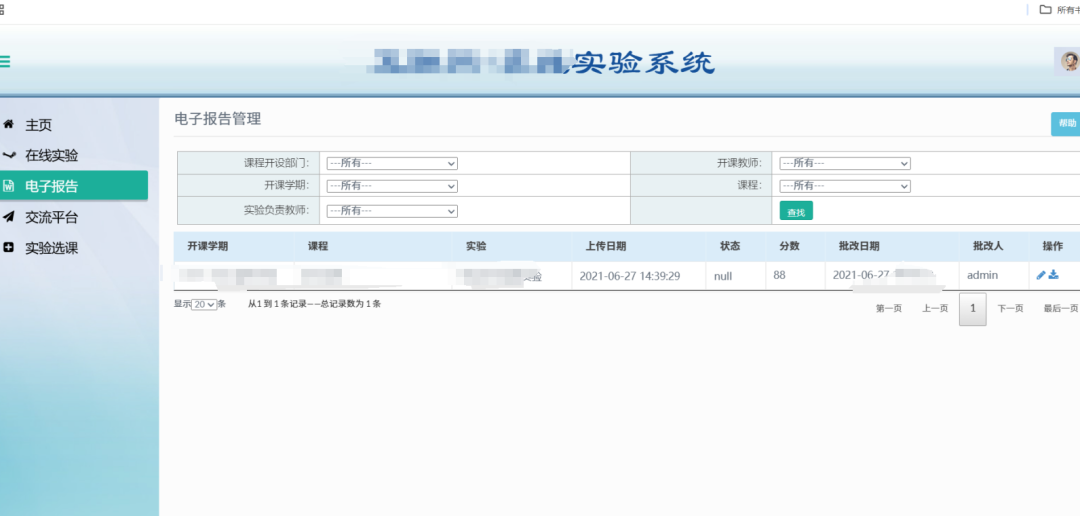Expand the 课程开设部门 dropdown
The height and width of the screenshot is (516, 1080).
tap(392, 163)
